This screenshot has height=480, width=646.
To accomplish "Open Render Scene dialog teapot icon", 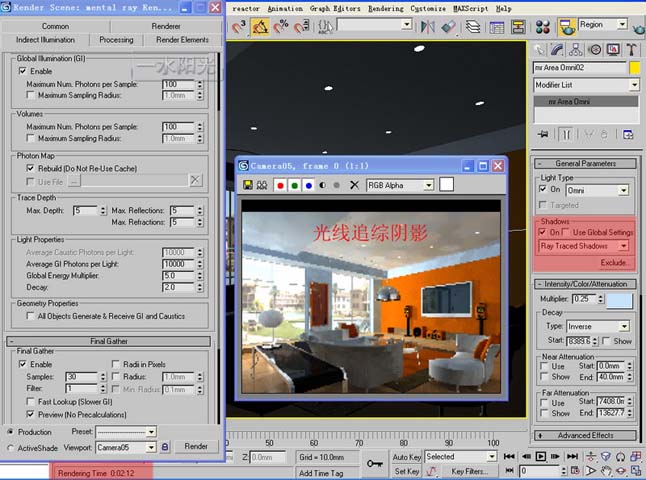I will coord(567,27).
